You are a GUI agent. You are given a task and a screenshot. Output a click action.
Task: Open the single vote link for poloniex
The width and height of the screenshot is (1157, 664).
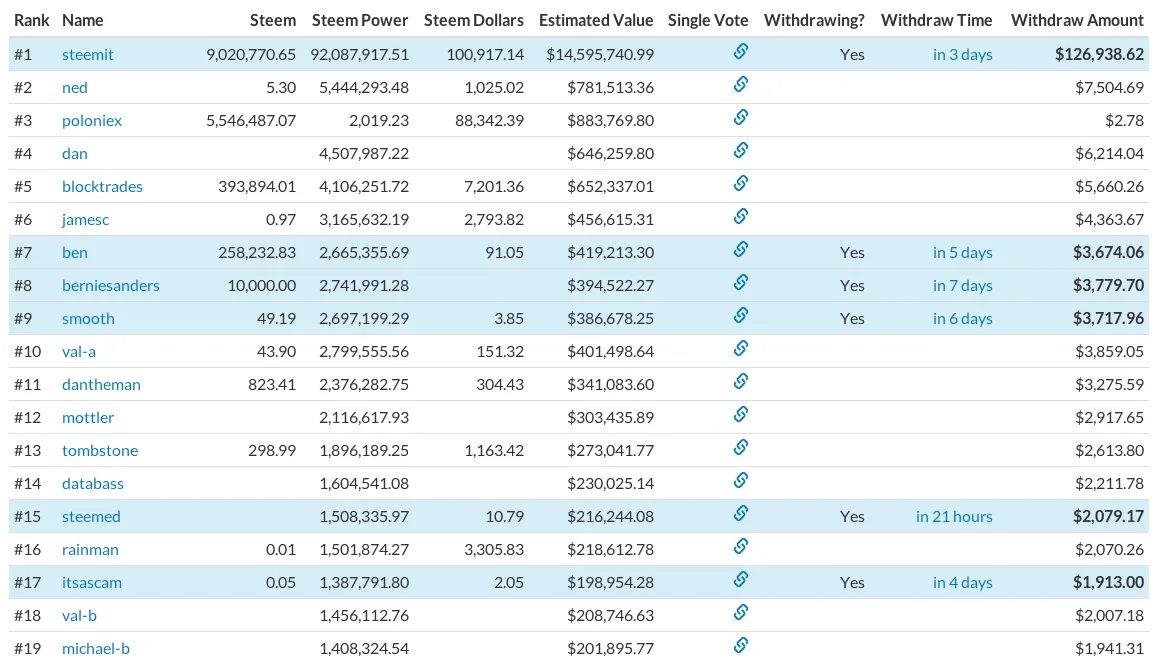tap(741, 117)
